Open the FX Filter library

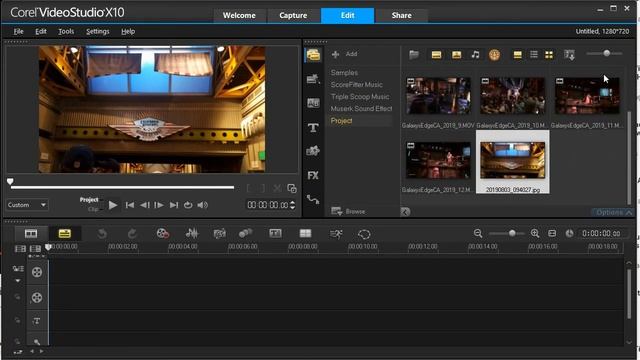pos(313,176)
